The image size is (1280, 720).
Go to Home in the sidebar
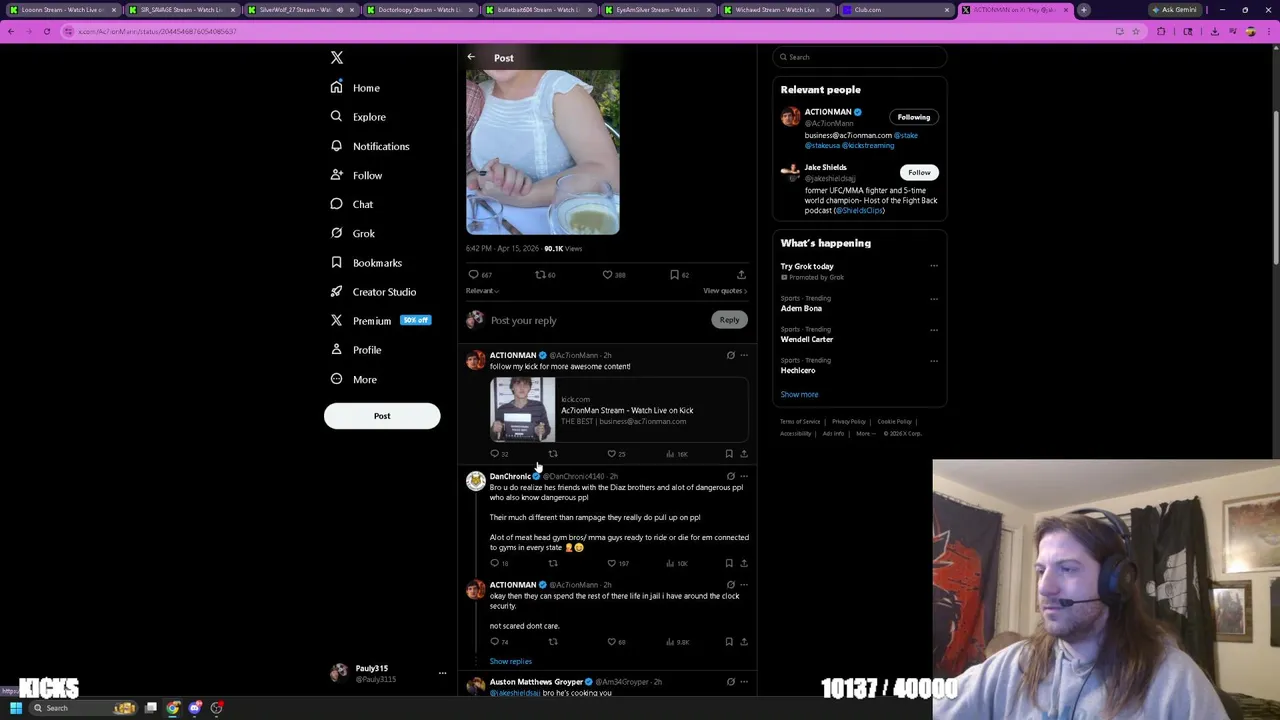coord(355,88)
